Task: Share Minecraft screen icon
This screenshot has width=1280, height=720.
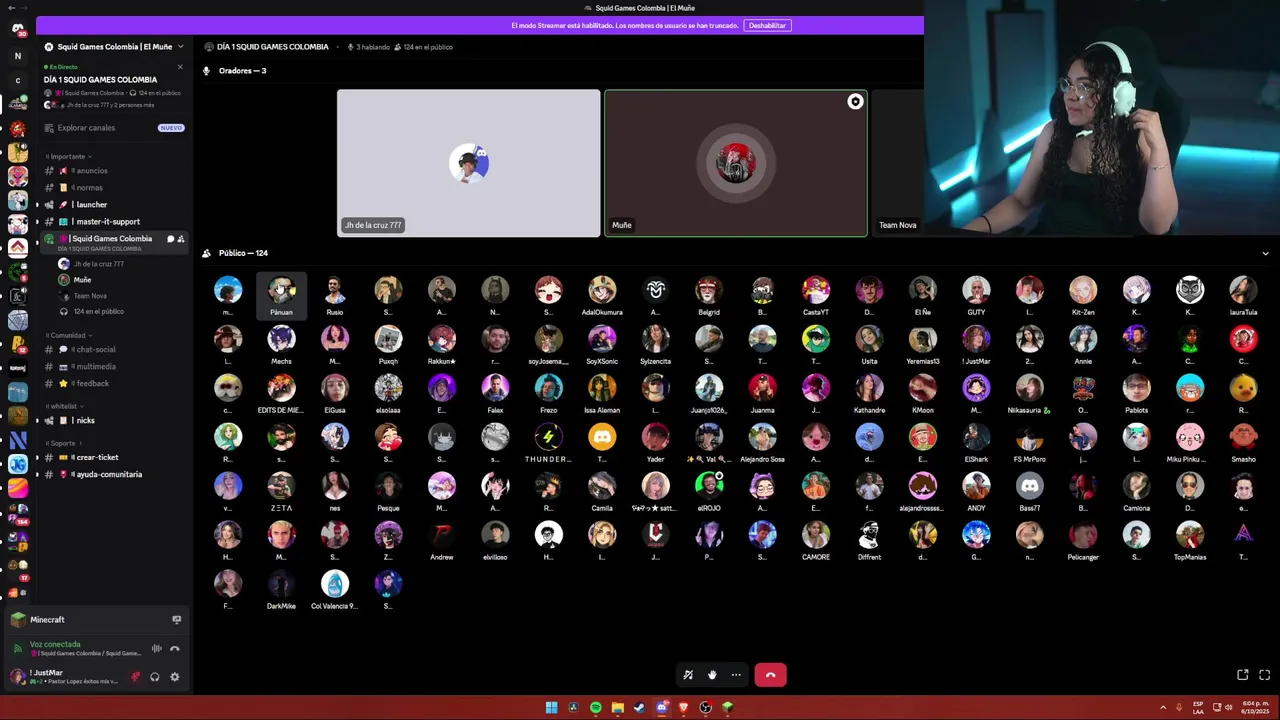Action: (176, 620)
